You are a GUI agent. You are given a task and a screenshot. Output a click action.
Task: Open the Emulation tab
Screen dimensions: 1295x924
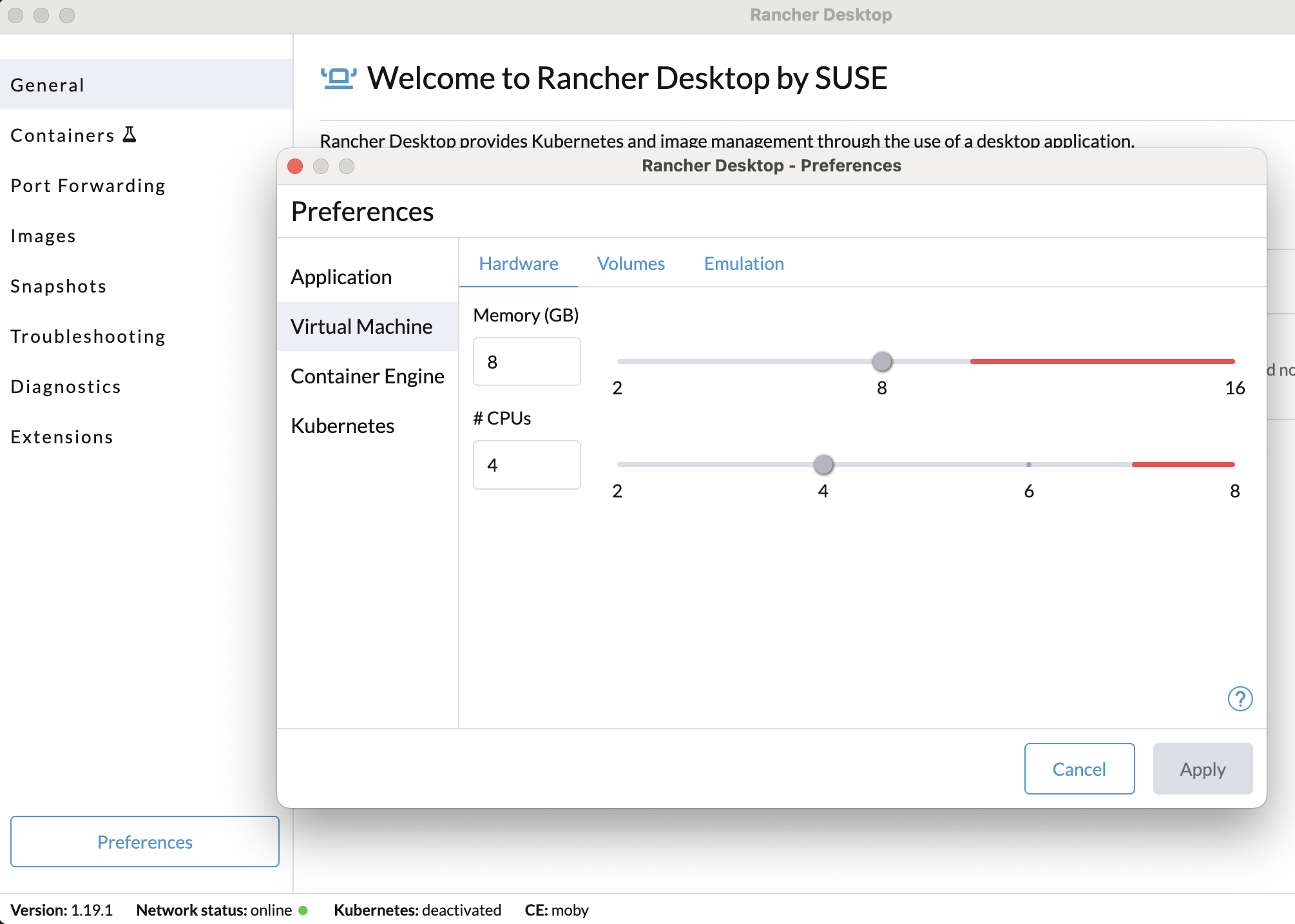point(743,264)
